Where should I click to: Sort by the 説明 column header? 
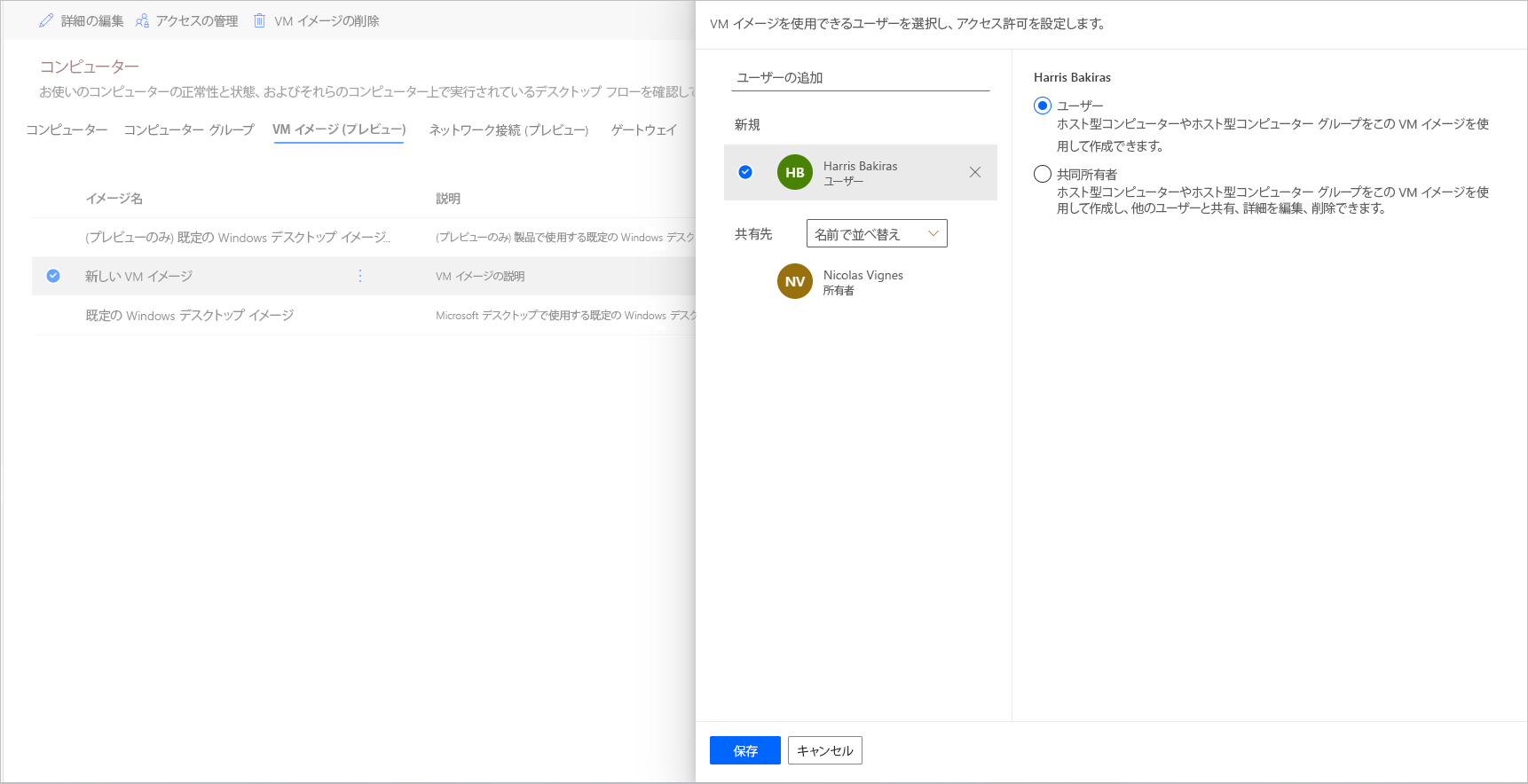448,198
